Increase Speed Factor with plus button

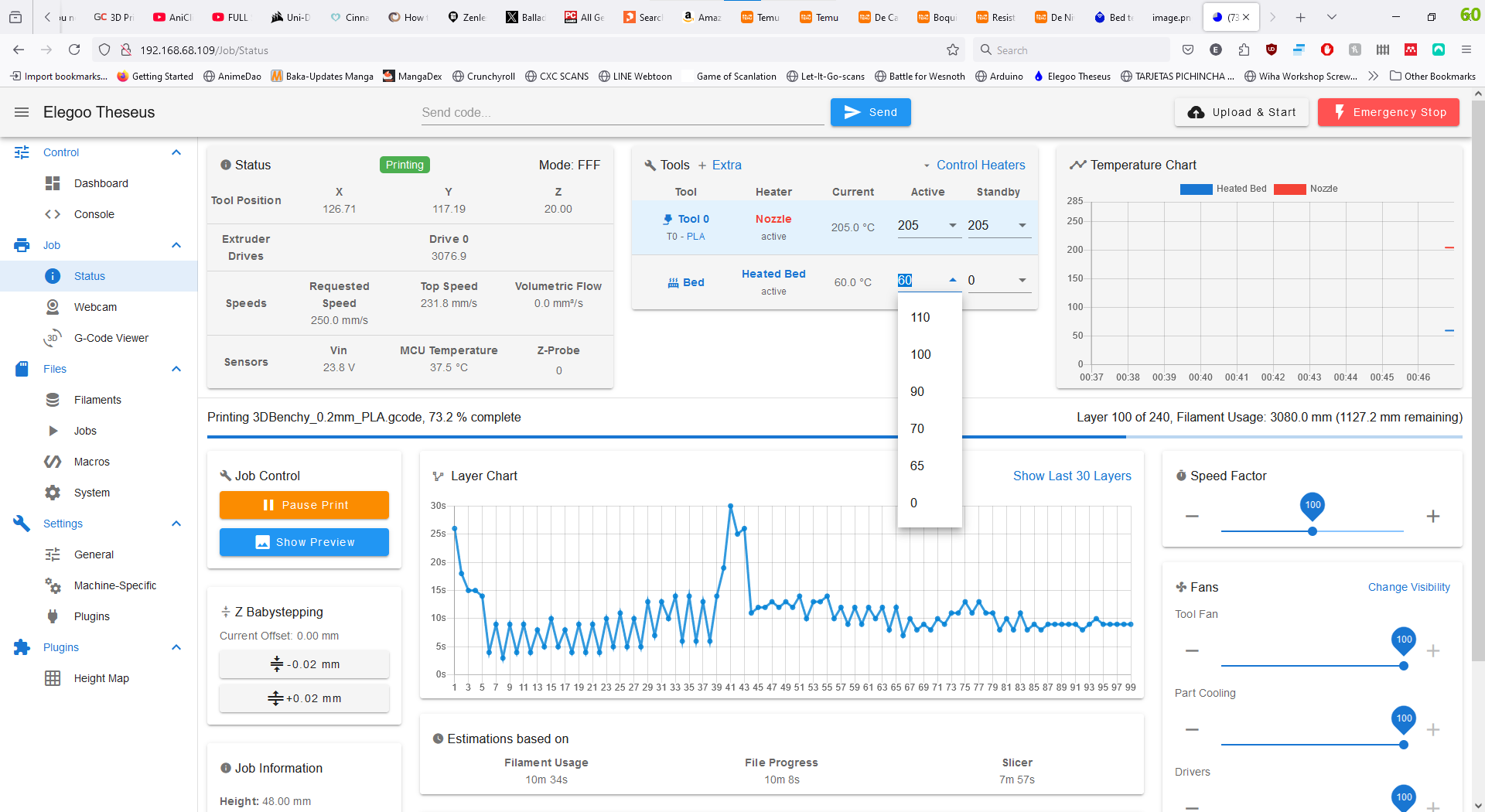pyautogui.click(x=1433, y=516)
